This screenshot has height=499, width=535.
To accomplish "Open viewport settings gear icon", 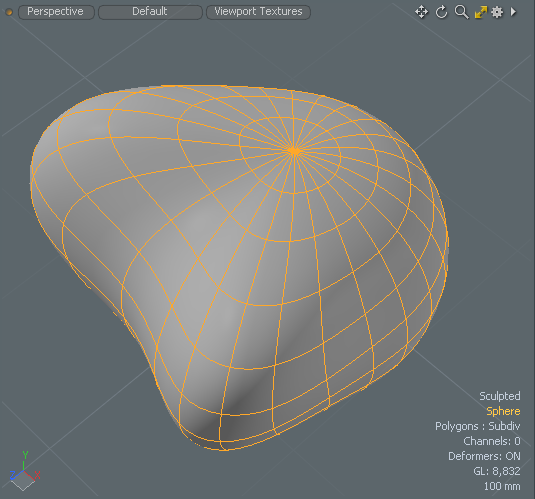I will point(497,12).
